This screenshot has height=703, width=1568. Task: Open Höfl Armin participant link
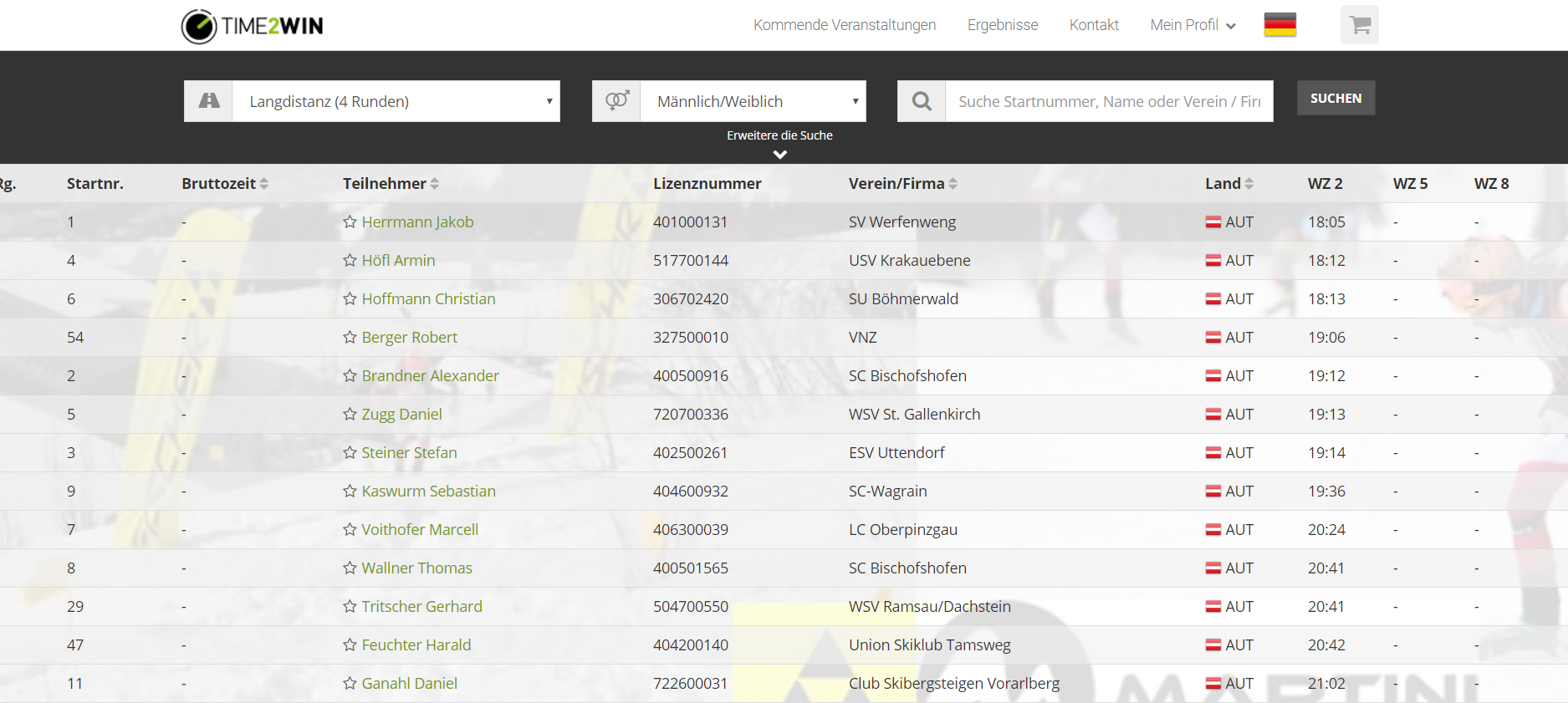click(x=398, y=260)
